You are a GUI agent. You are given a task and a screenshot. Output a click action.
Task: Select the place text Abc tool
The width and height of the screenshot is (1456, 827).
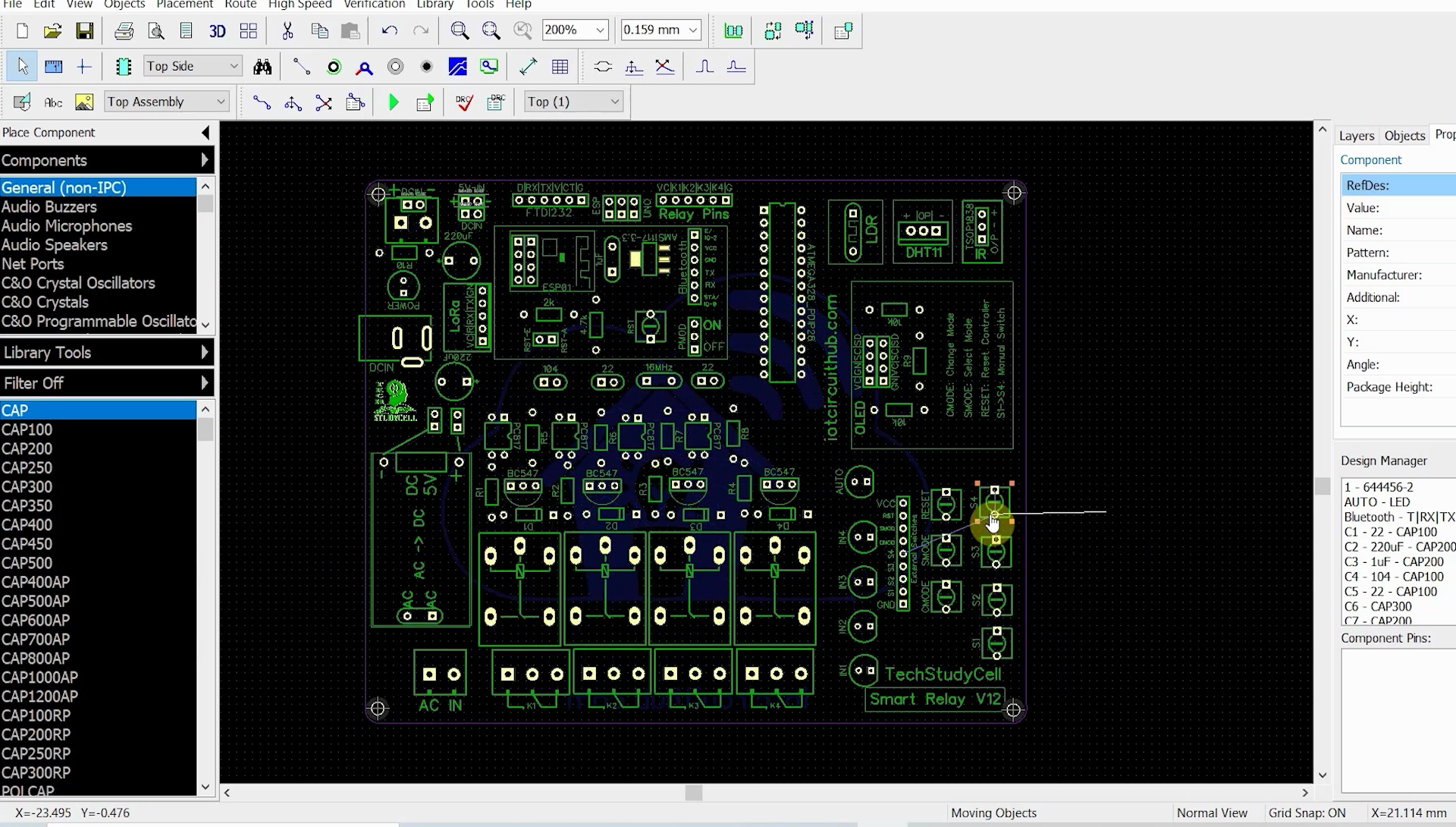point(53,102)
